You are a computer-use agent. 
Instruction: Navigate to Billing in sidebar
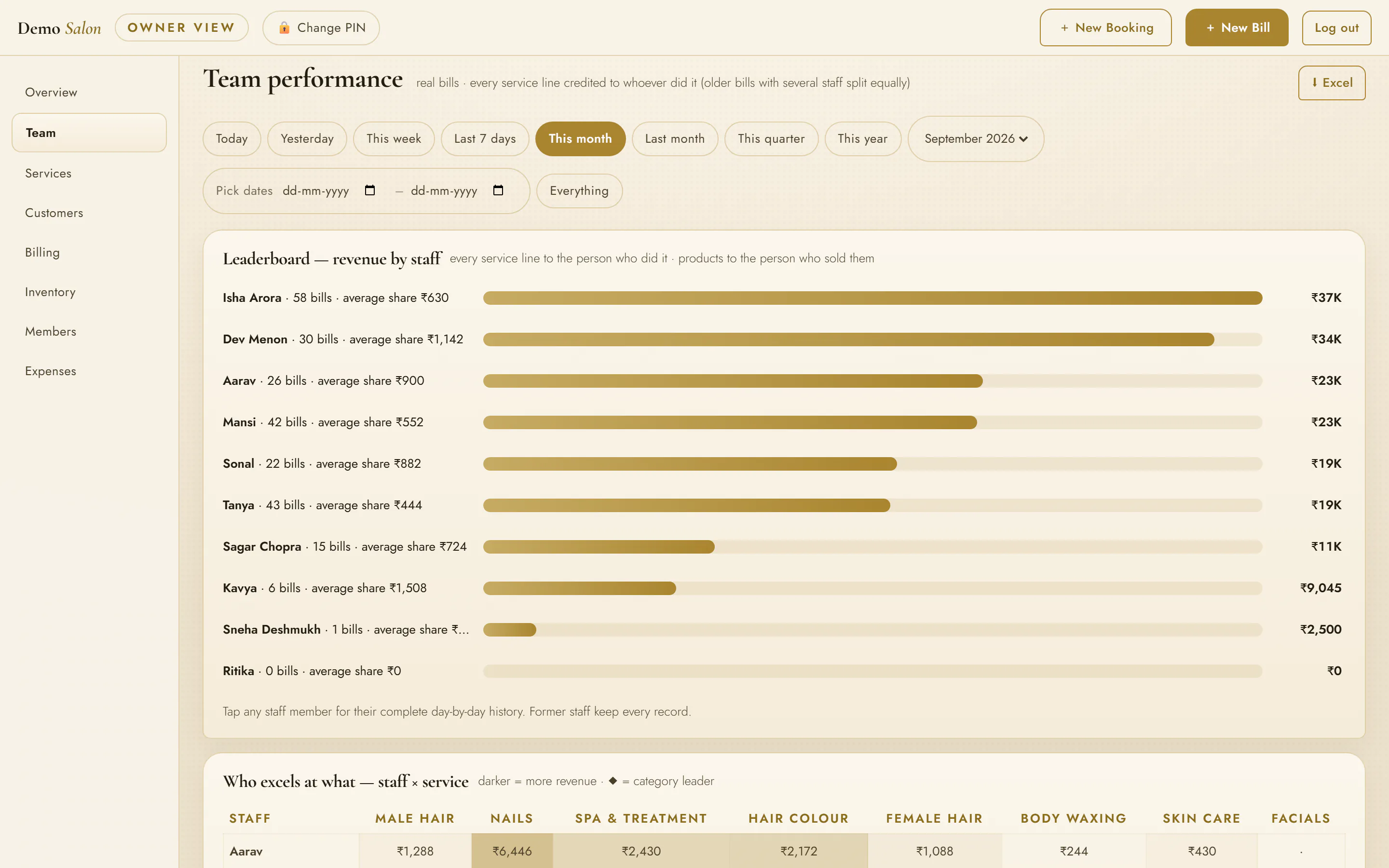coord(89,253)
